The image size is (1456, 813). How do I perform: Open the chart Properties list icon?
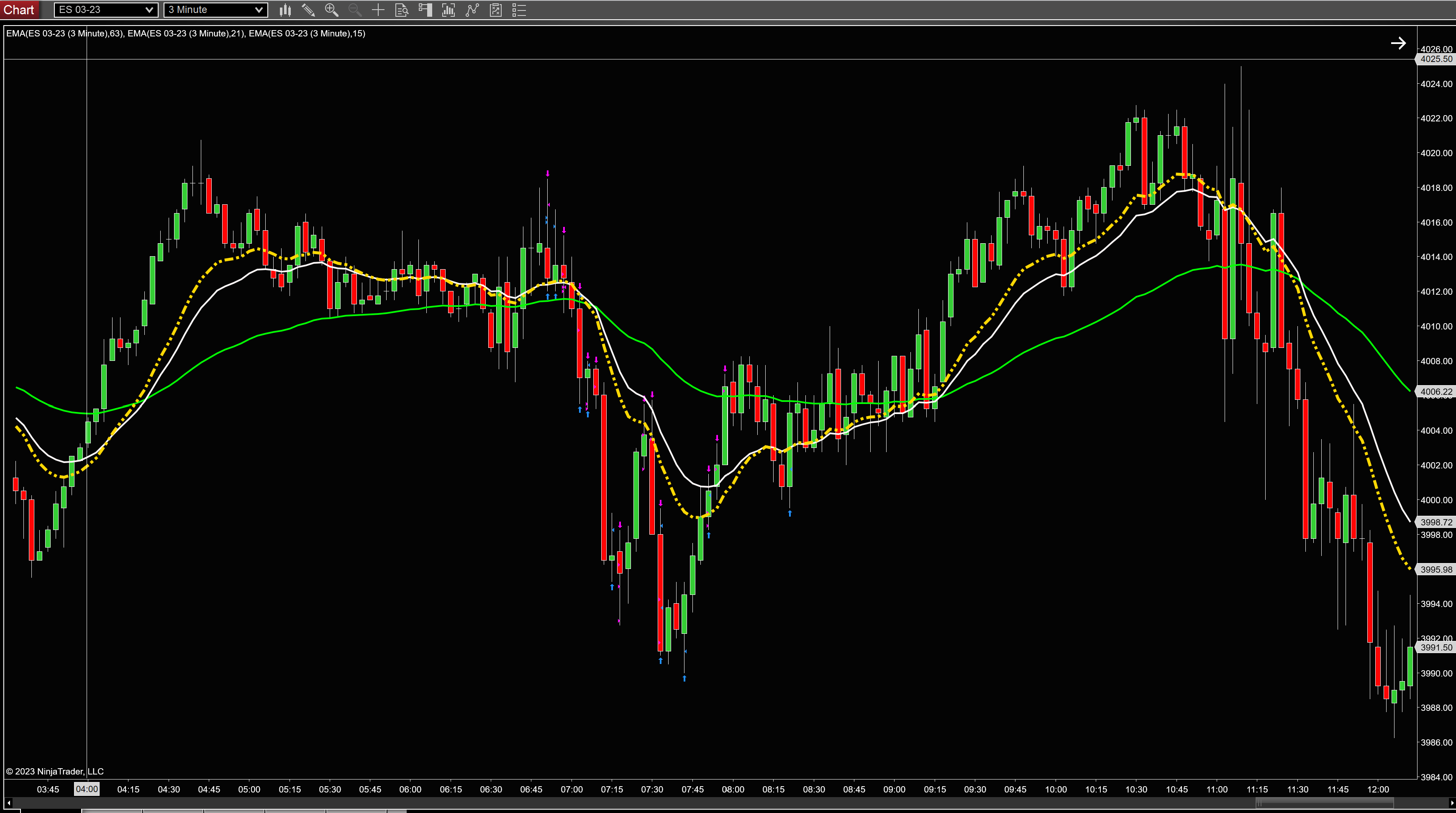pyautogui.click(x=519, y=10)
